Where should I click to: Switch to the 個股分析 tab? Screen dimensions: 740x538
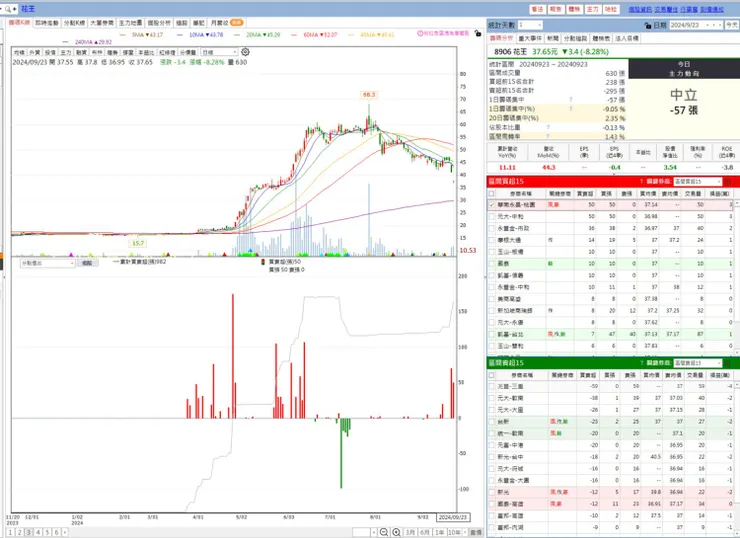coord(159,23)
